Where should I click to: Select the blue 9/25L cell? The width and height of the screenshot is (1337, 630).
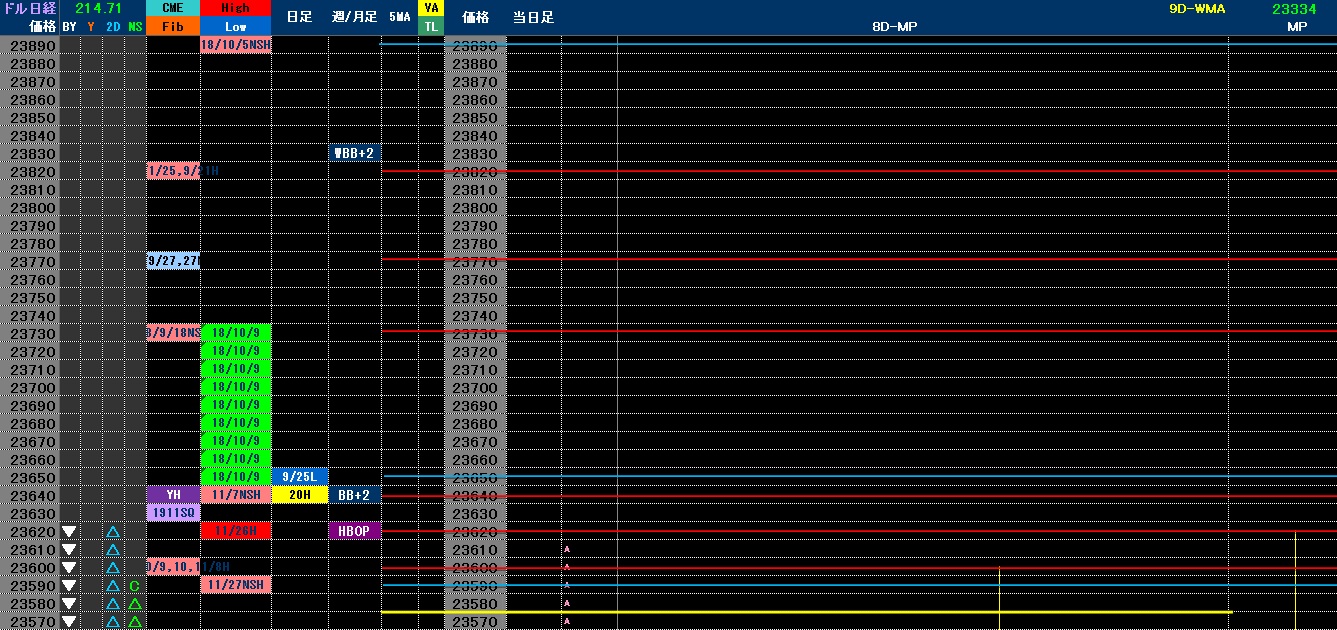[300, 477]
